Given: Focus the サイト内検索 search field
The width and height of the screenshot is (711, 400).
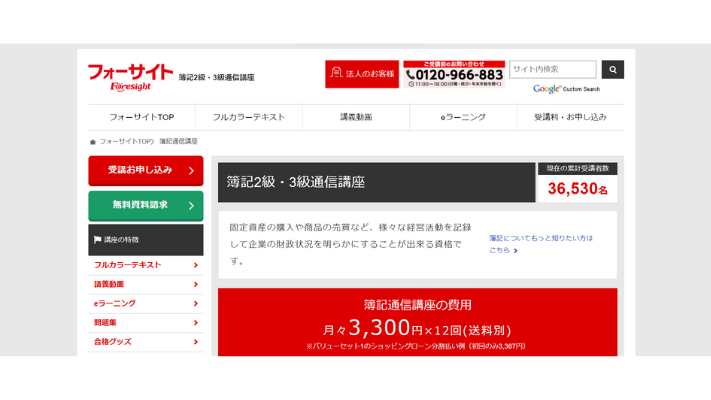Looking at the screenshot, I should (553, 69).
